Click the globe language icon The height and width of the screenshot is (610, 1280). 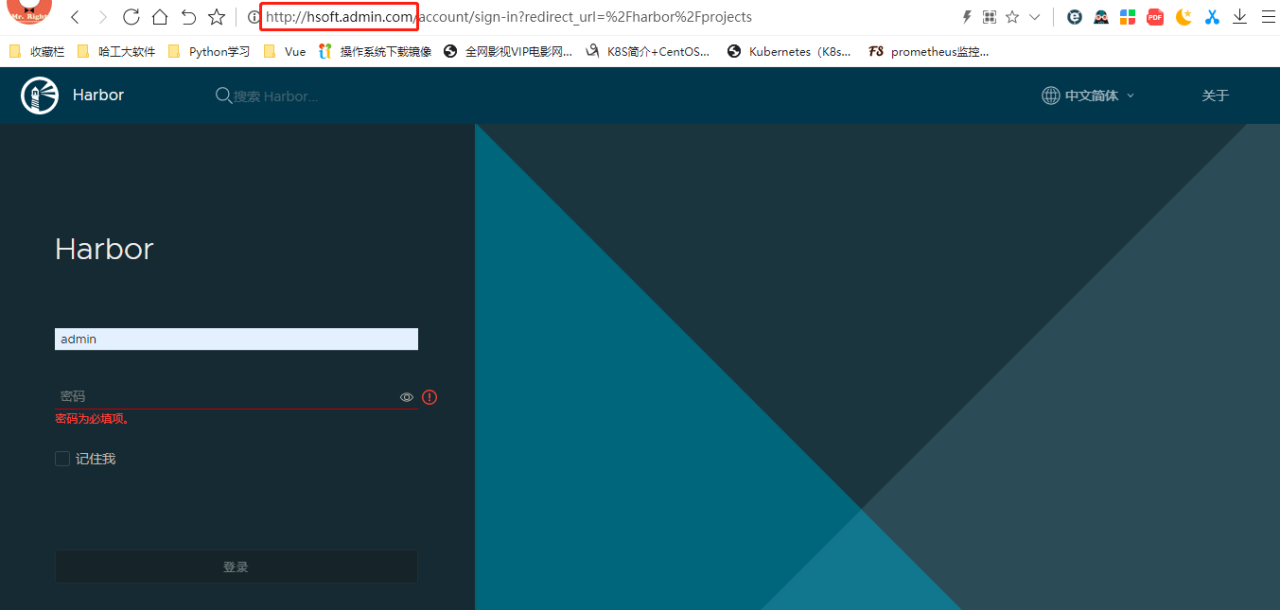[x=1051, y=96]
